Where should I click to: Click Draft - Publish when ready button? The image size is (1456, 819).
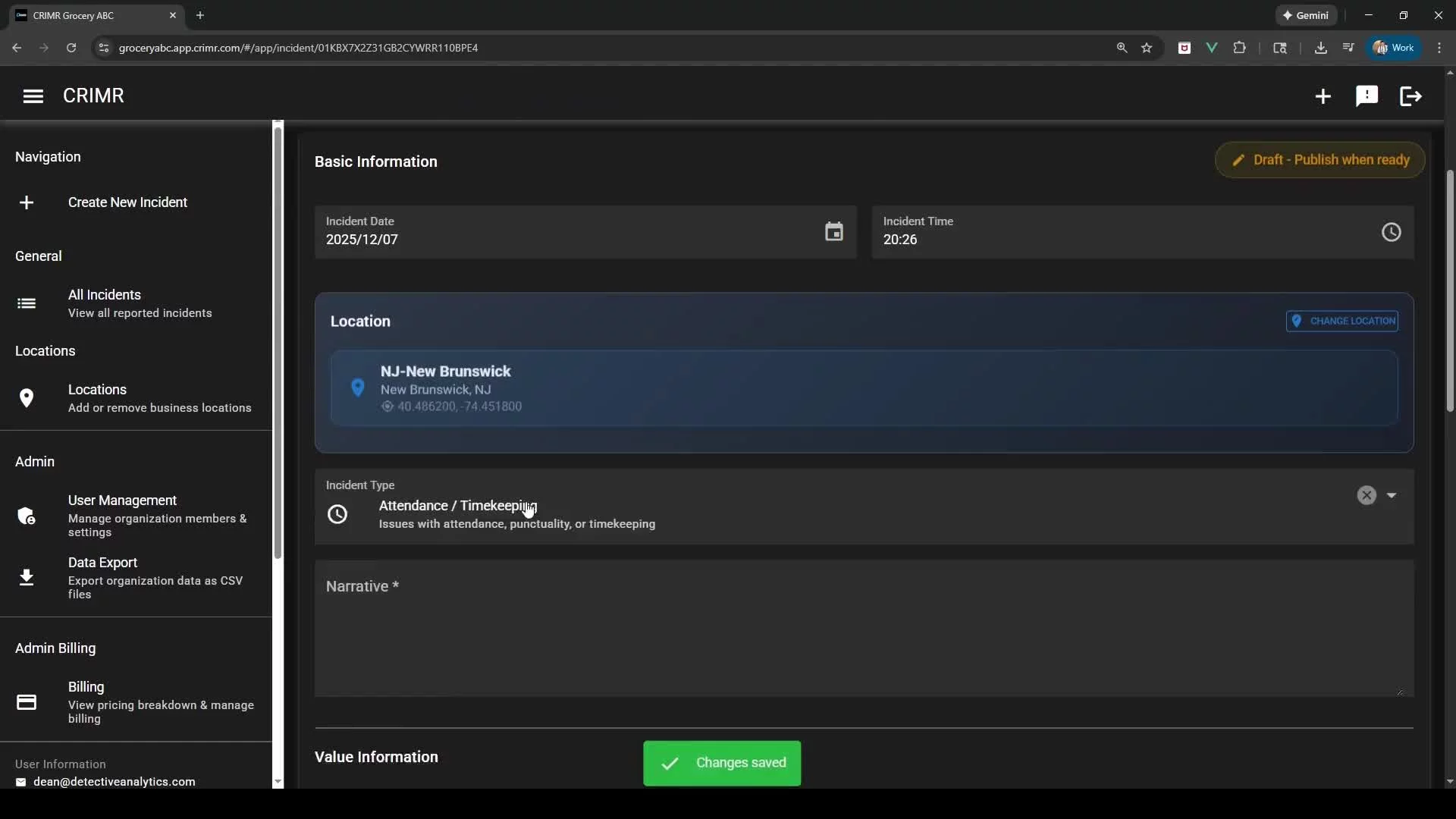tap(1319, 160)
